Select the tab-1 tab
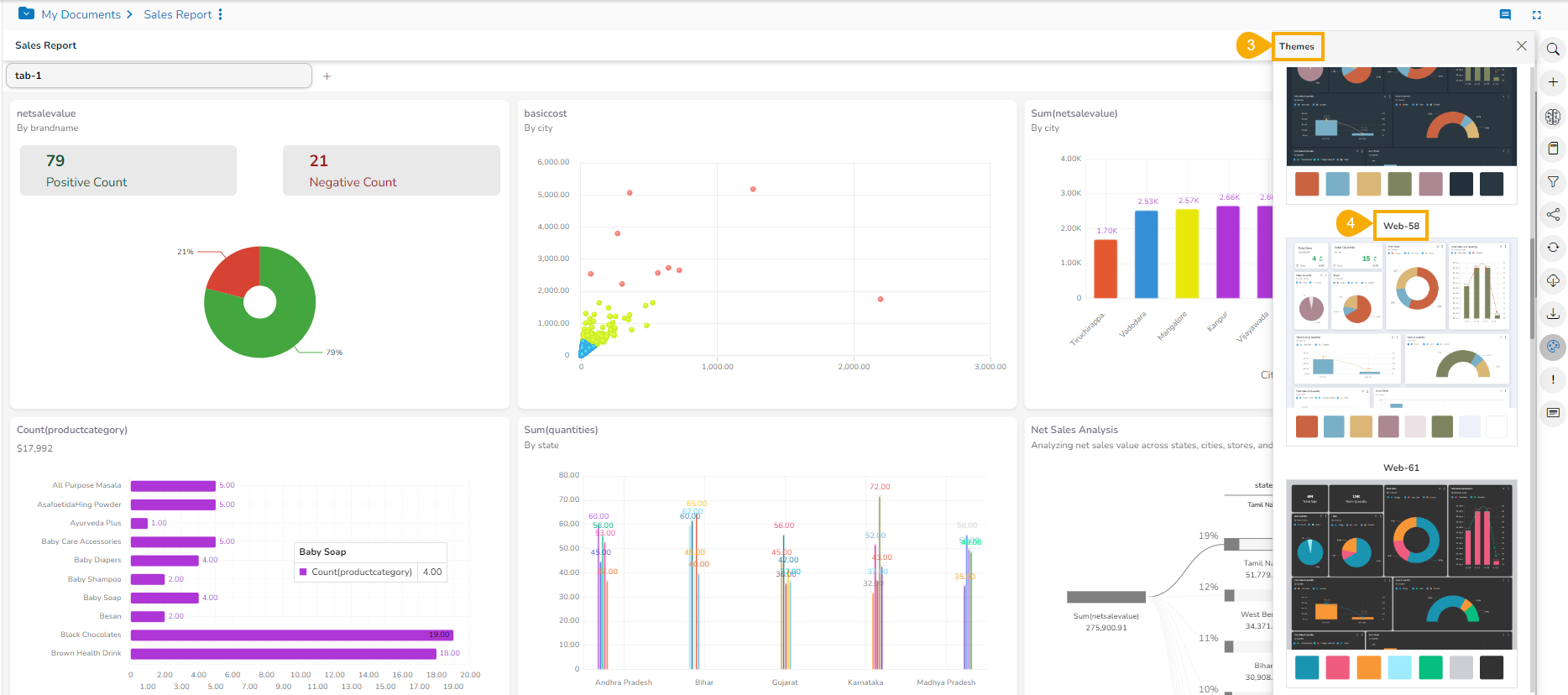 tap(159, 76)
